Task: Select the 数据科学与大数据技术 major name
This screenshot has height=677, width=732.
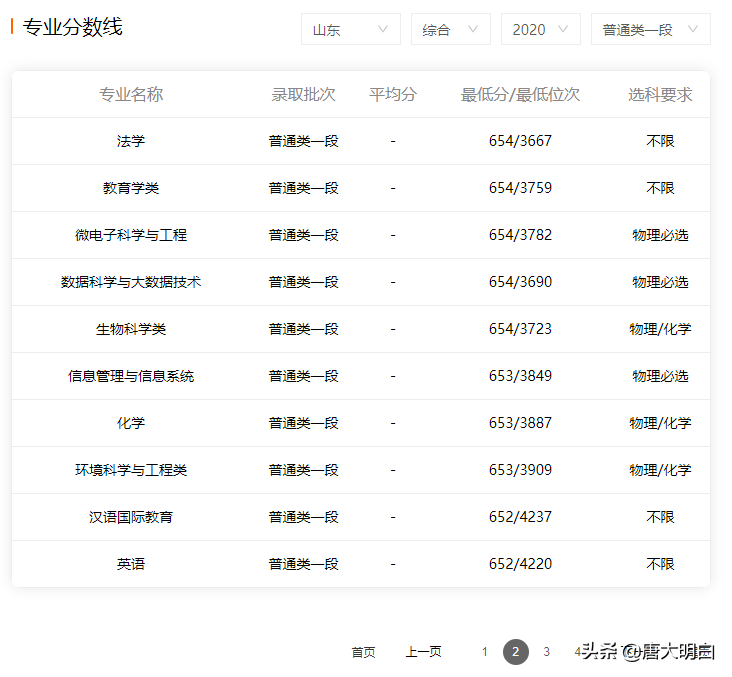Action: 131,282
